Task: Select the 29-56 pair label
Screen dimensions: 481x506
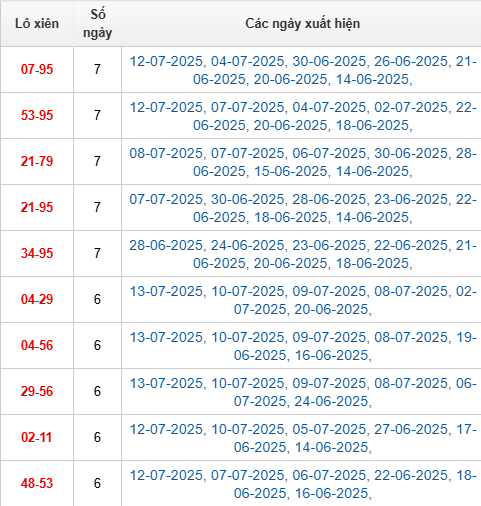Action: [37, 391]
